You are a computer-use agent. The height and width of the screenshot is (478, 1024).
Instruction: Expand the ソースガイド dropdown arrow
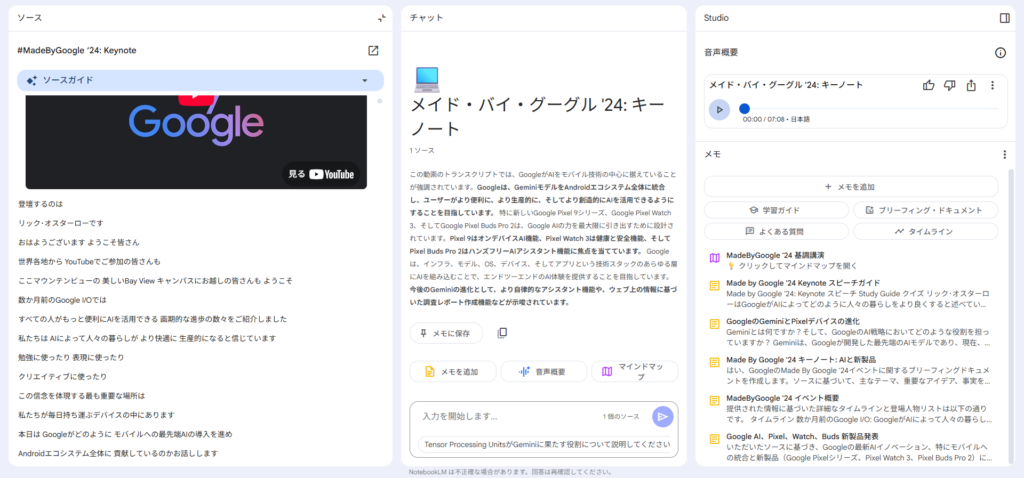pyautogui.click(x=365, y=81)
